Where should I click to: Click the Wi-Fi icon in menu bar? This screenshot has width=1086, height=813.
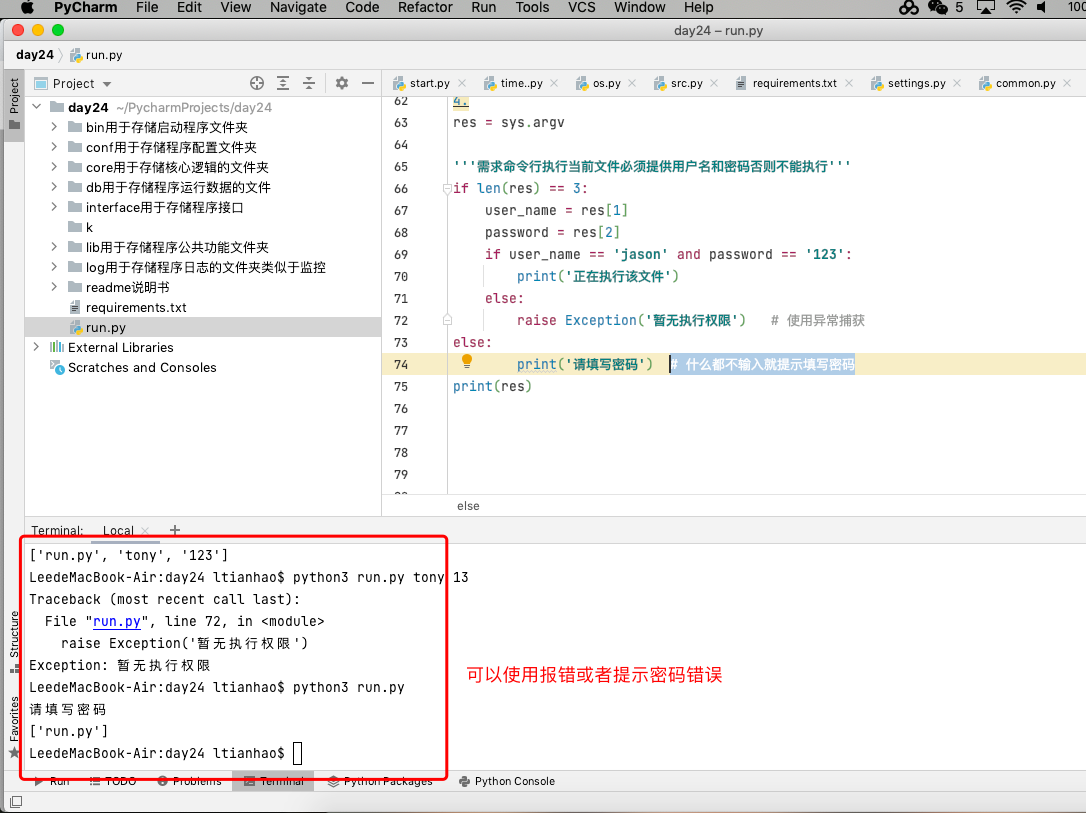point(1016,8)
